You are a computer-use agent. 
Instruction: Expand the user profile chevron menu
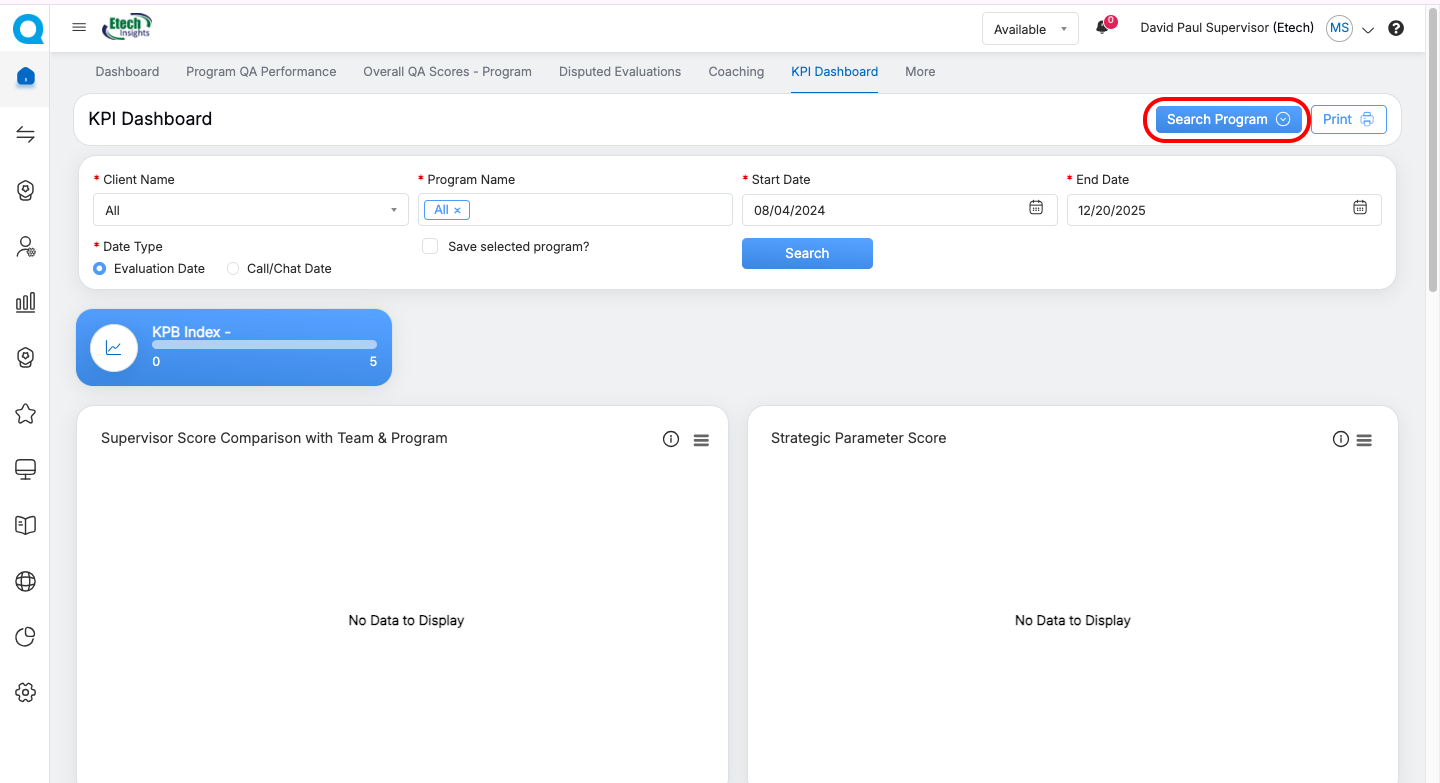point(1368,30)
